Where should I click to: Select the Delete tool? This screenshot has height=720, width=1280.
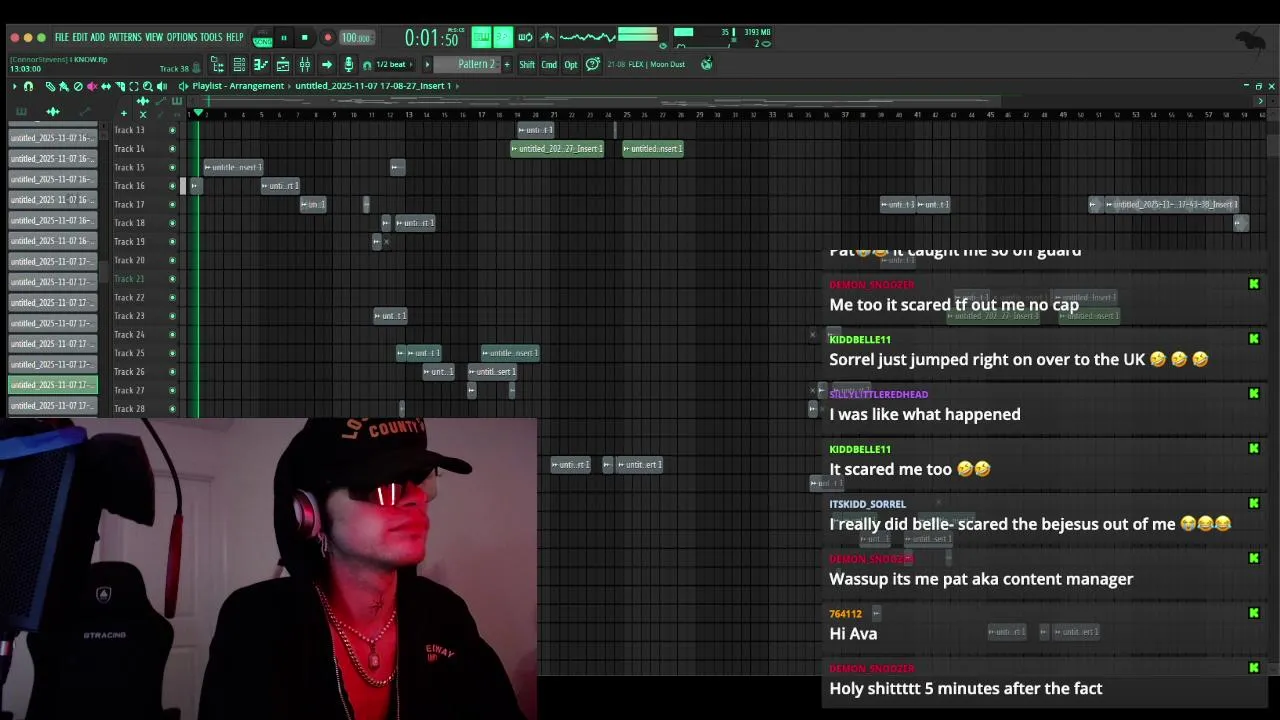(x=78, y=86)
